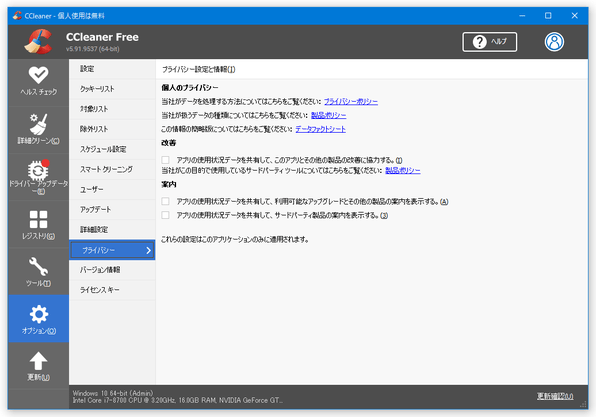
Task: Open the ツール wrench section
Action: pos(38,272)
